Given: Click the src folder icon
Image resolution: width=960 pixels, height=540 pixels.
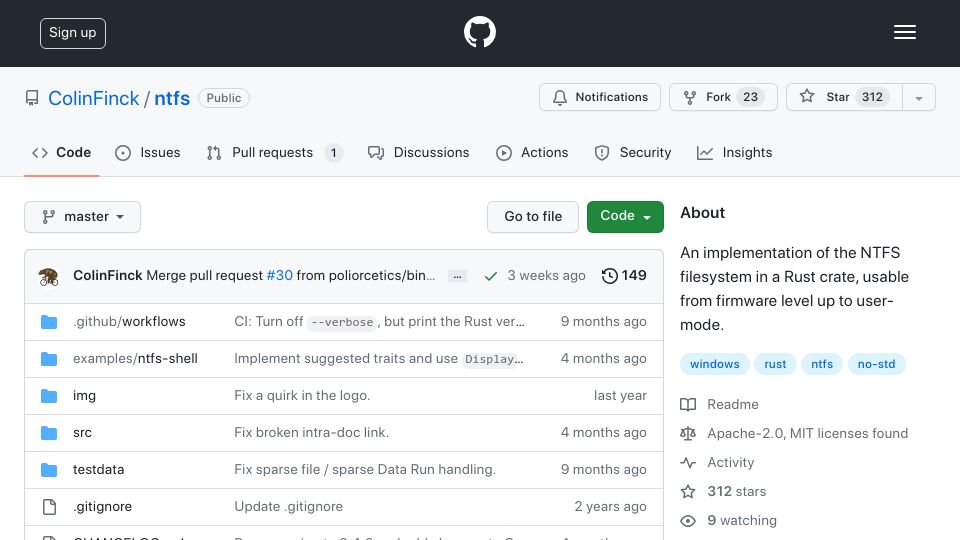Looking at the screenshot, I should [x=49, y=433].
